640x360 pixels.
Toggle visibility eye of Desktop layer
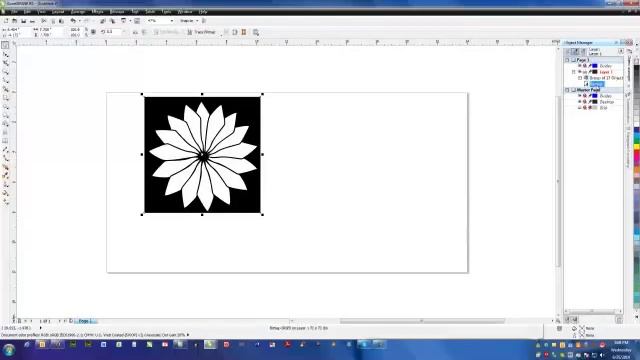580,102
